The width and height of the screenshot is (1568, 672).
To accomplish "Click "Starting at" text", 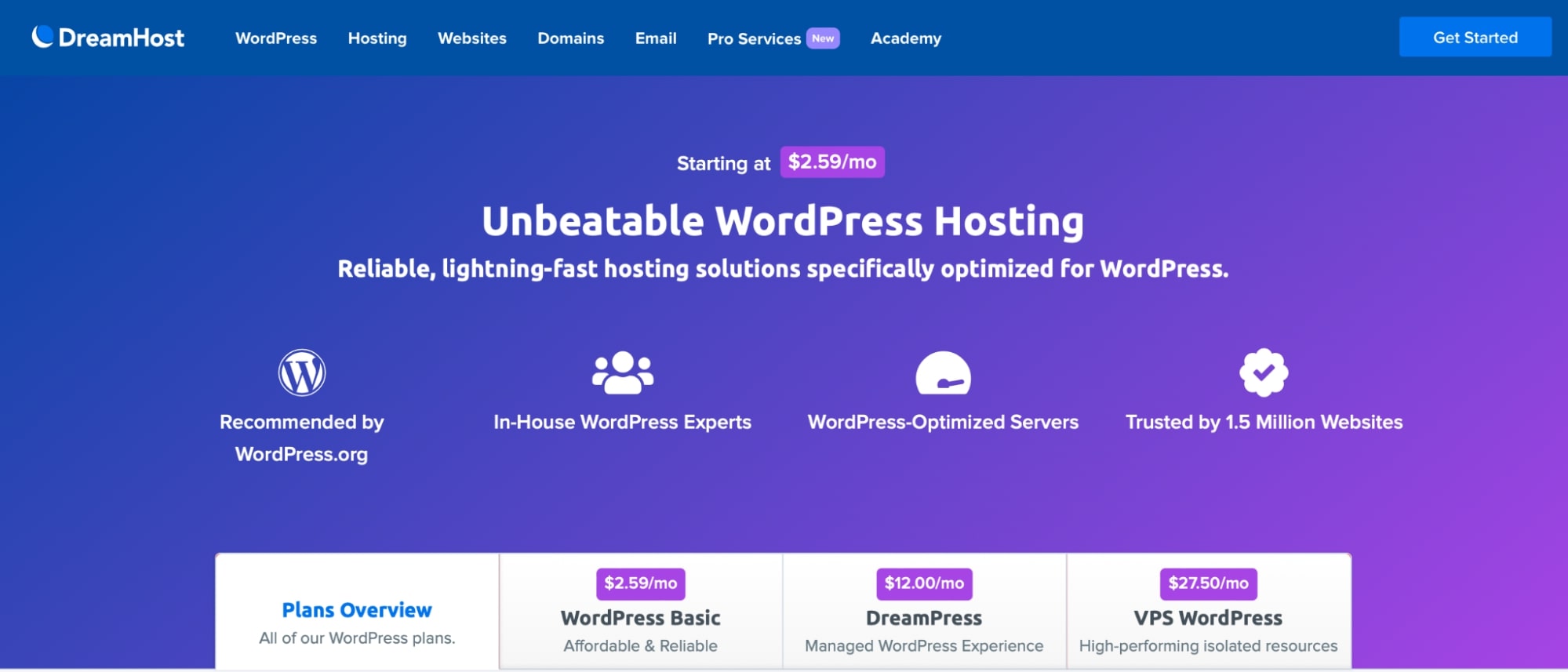I will (724, 163).
